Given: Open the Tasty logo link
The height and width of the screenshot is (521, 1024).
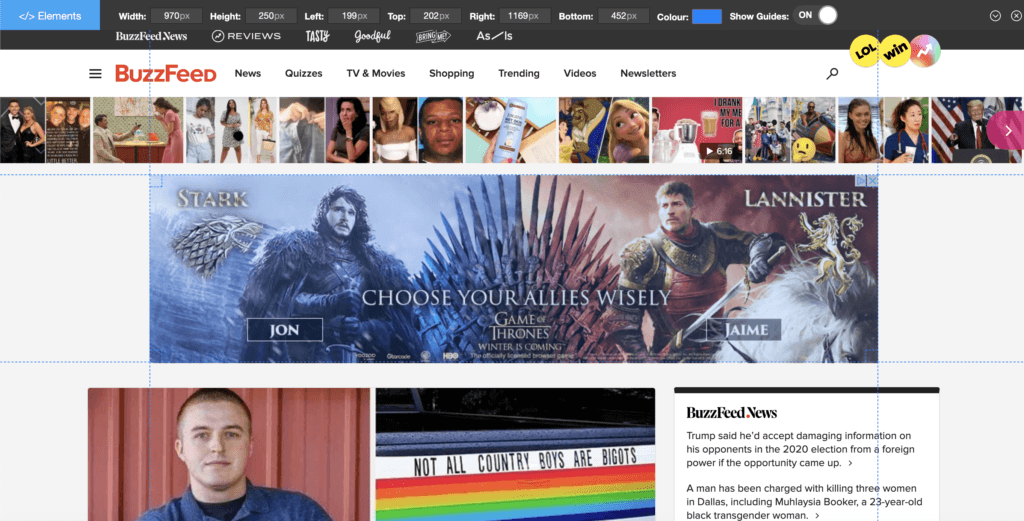Looking at the screenshot, I should 317,36.
